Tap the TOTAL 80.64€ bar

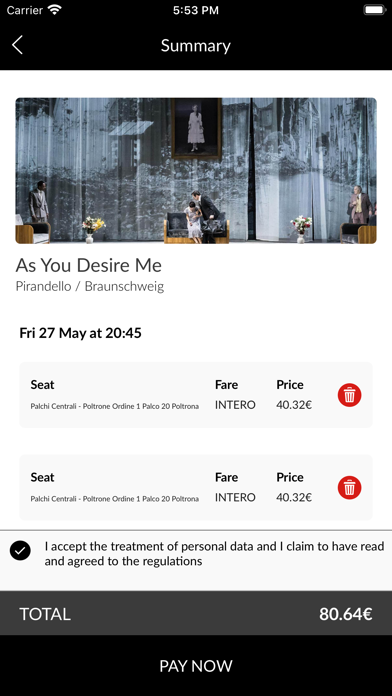click(x=196, y=613)
